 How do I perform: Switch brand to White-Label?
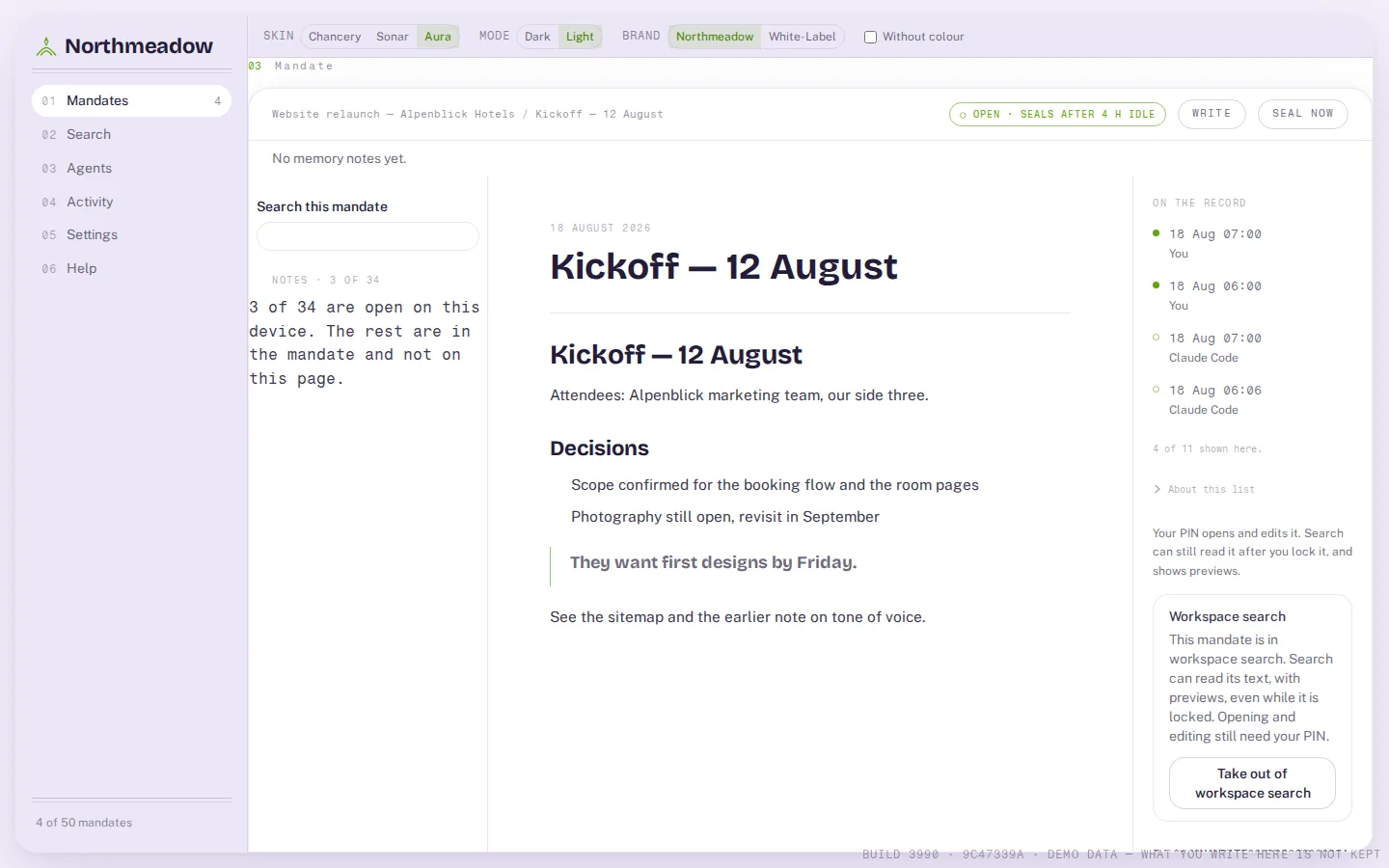click(803, 37)
